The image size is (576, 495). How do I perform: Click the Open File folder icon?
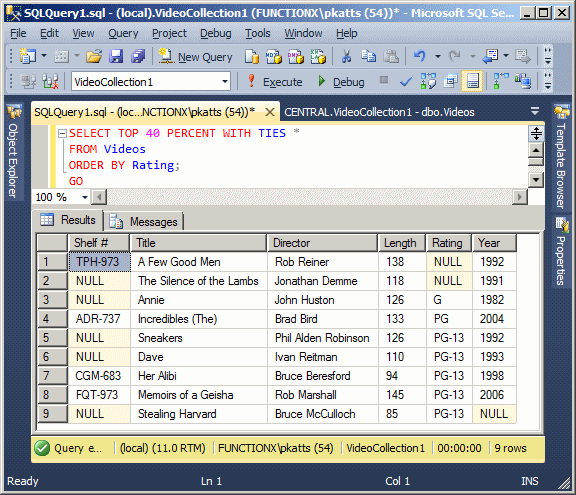pyautogui.click(x=94, y=57)
